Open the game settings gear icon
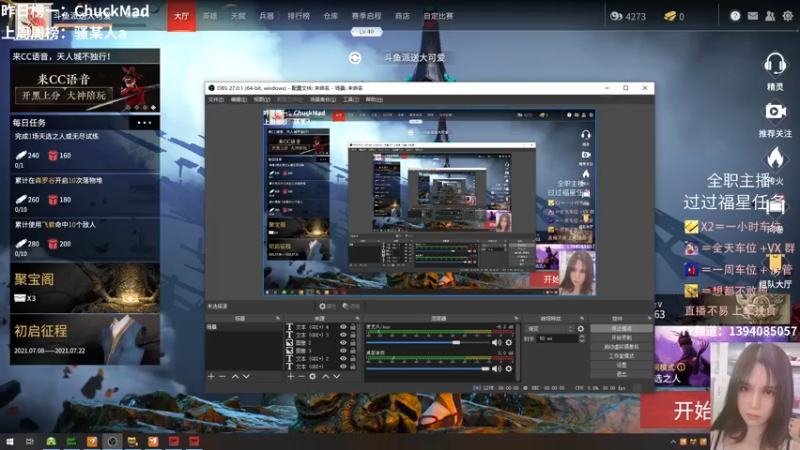800x450 pixels. 788,16
